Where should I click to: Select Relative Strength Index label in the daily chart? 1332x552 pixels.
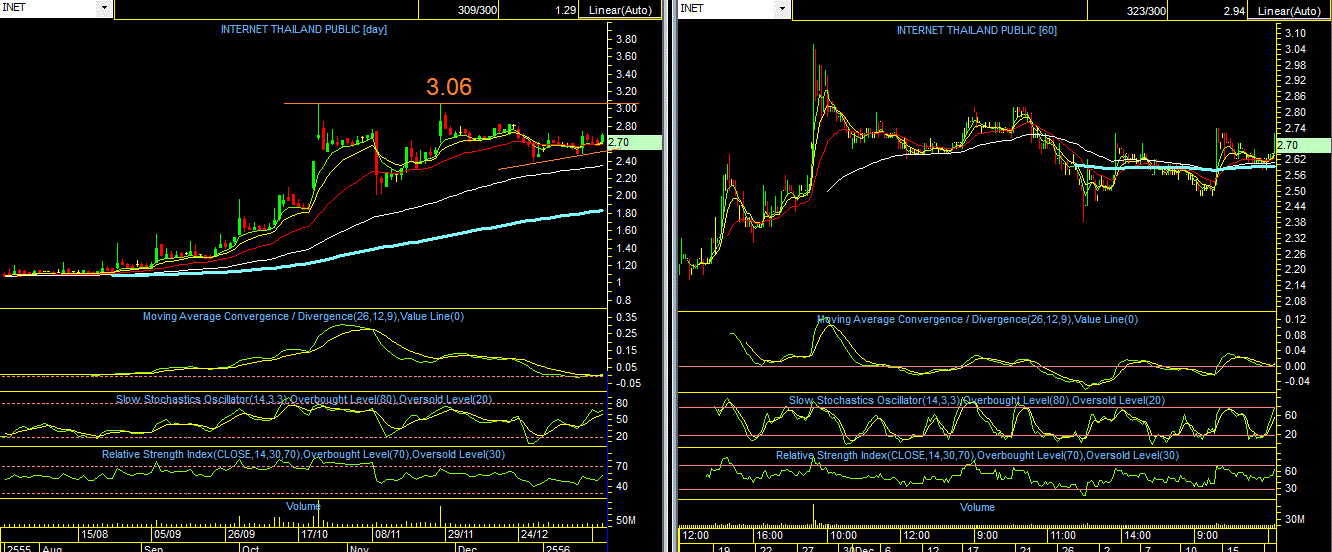click(x=303, y=454)
